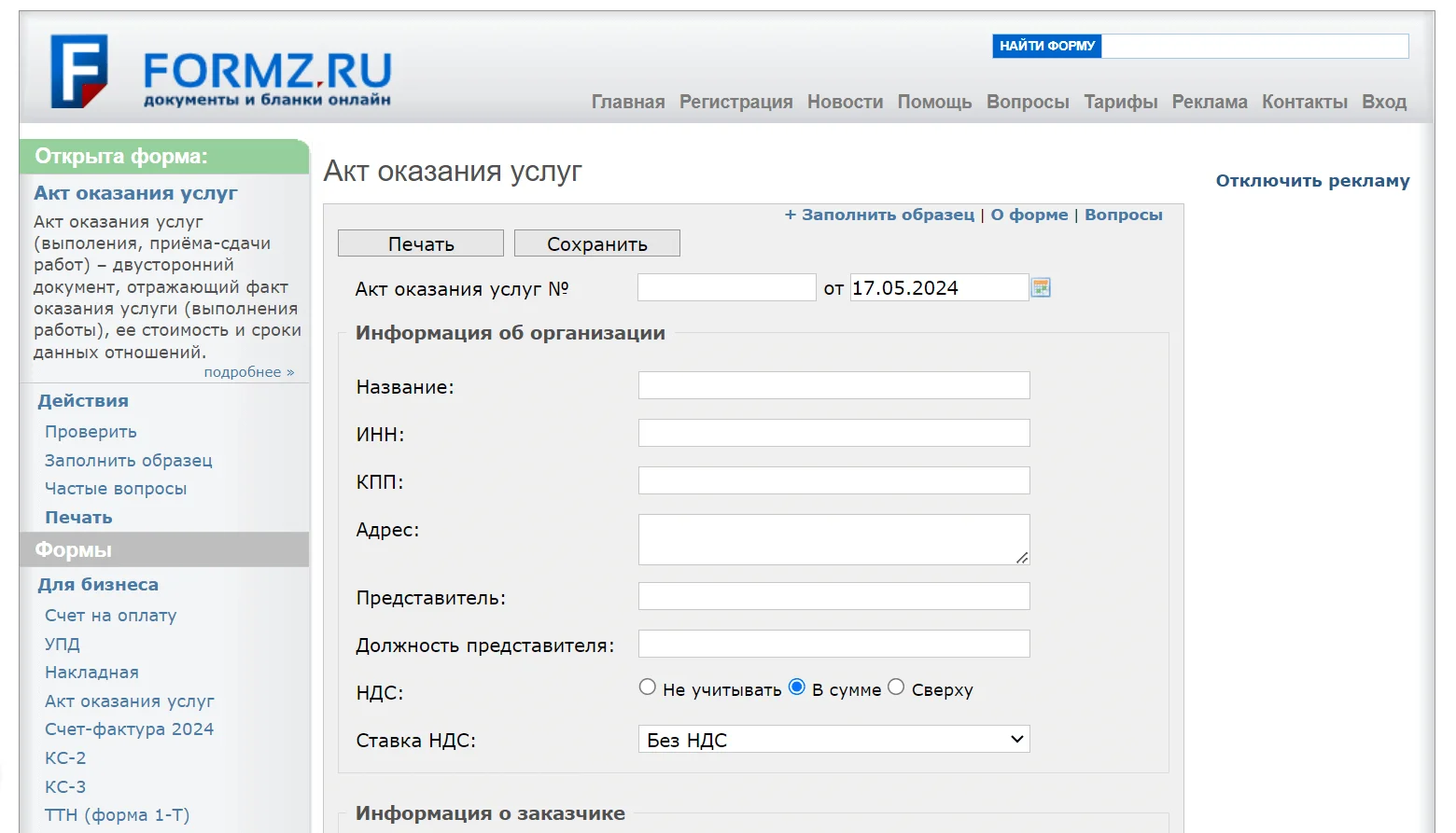
Task: Click the 'Сохранить' button
Action: pos(596,244)
